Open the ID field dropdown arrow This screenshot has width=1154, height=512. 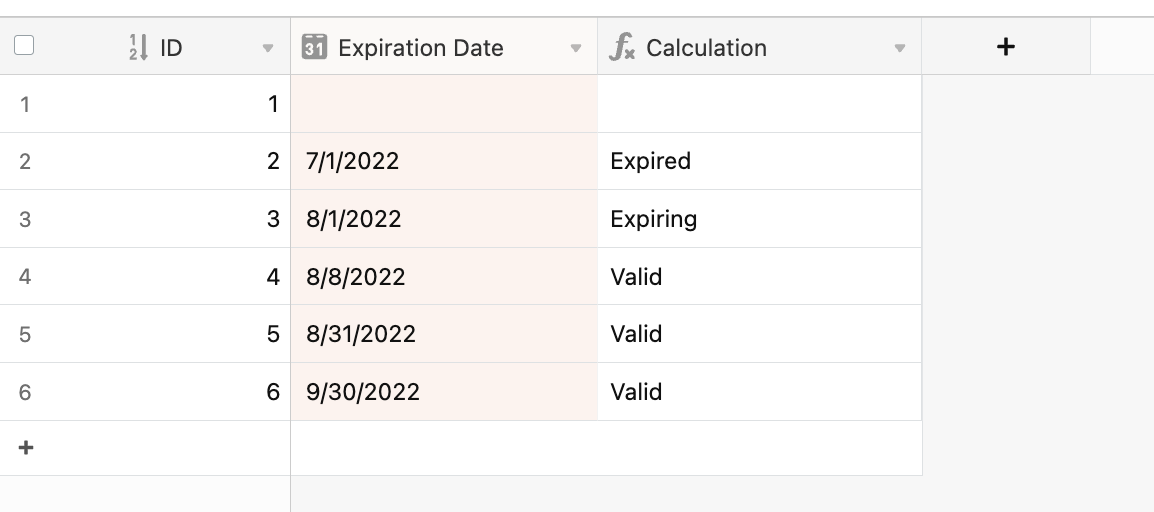pyautogui.click(x=268, y=49)
